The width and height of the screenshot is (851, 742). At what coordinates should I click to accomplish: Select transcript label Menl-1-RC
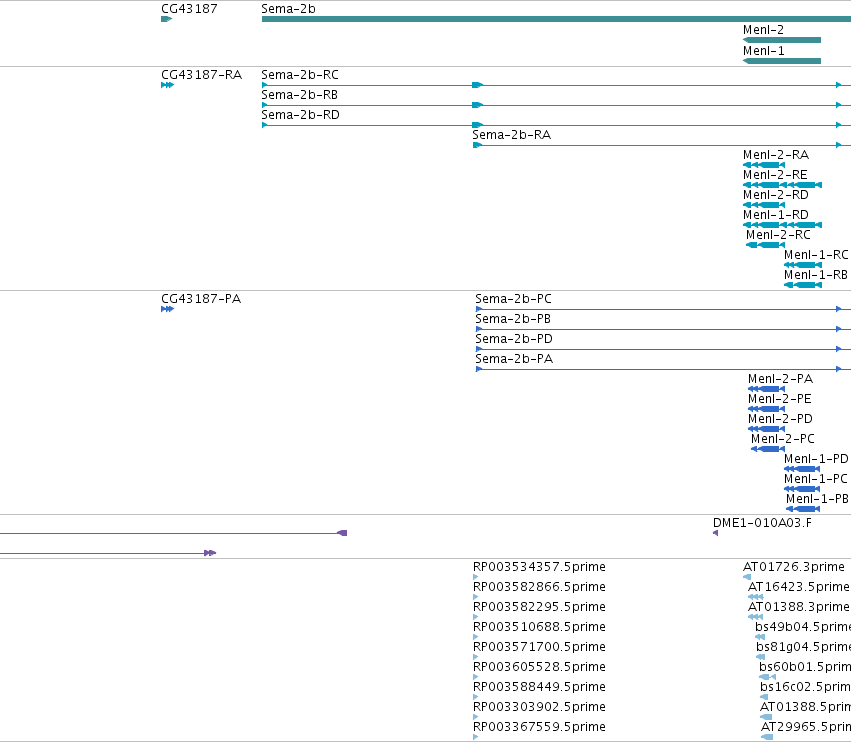(816, 255)
